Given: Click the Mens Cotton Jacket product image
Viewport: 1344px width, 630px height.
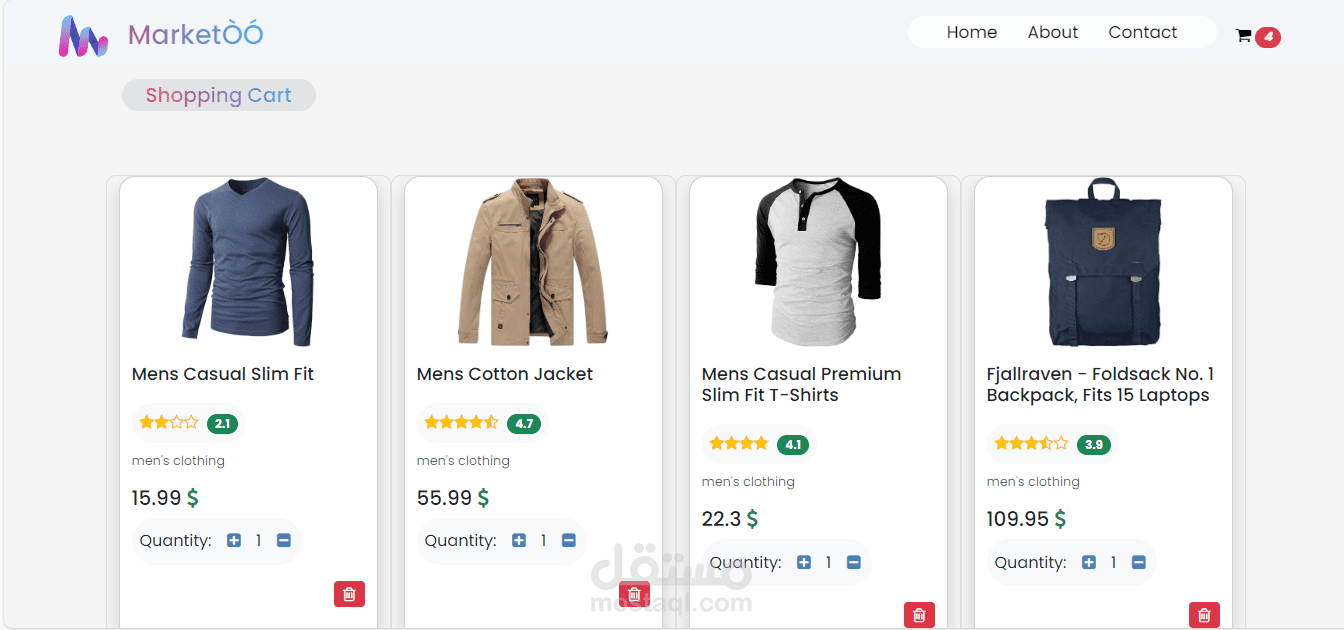Looking at the screenshot, I should [533, 262].
